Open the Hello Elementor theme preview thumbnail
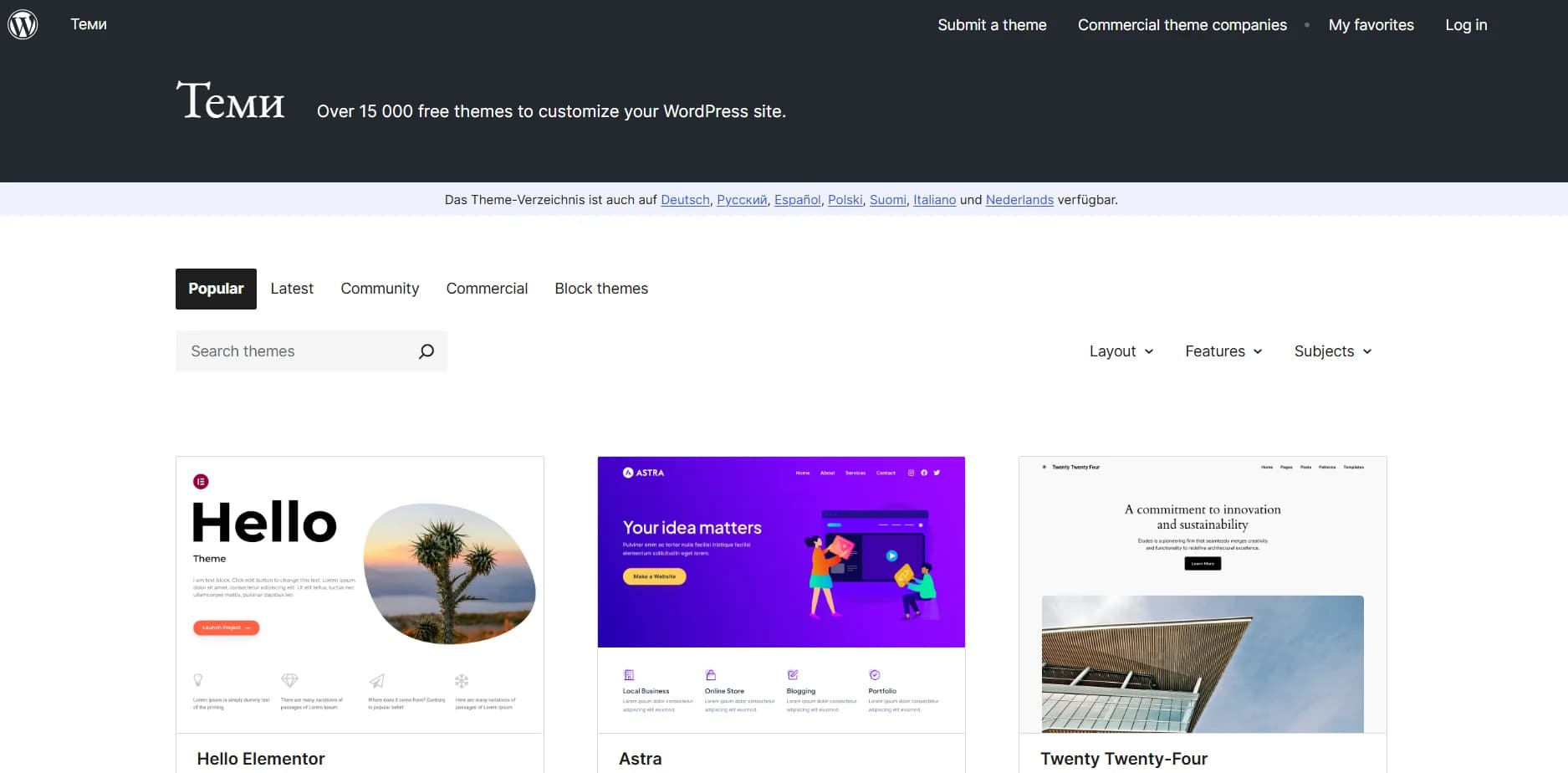The height and width of the screenshot is (773, 1568). 360,595
